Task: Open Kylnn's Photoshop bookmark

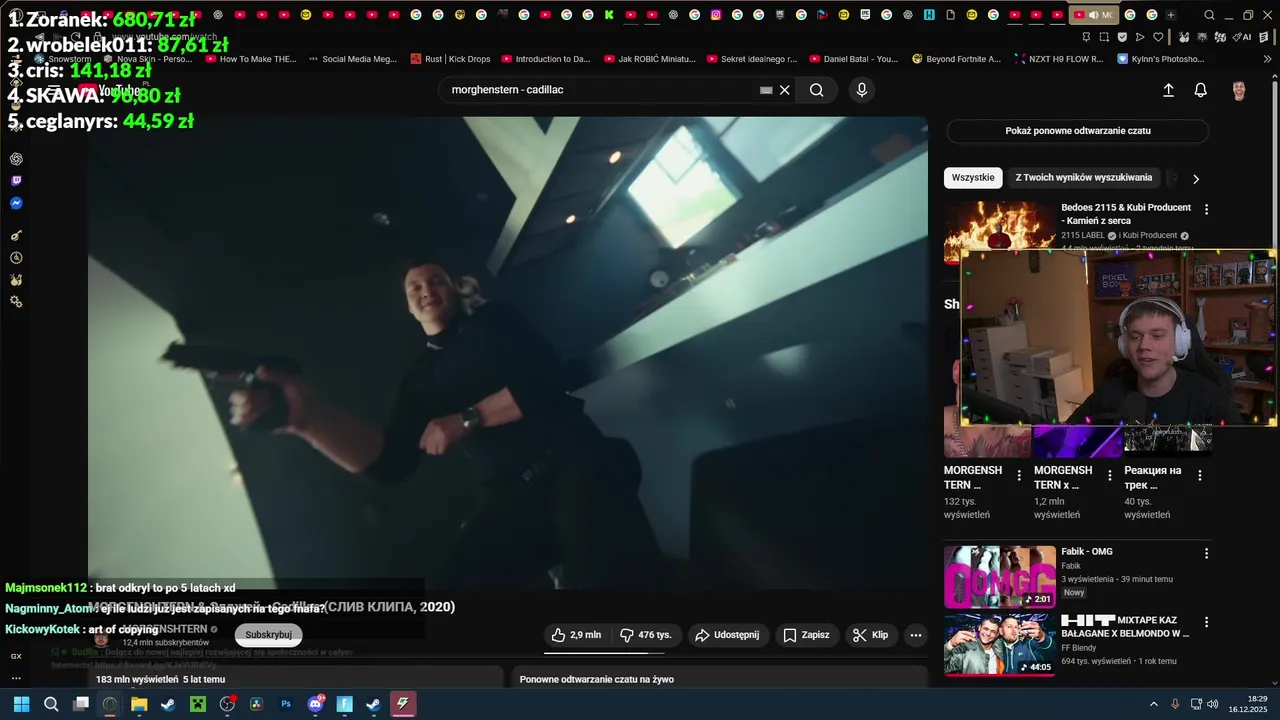Action: pyautogui.click(x=1162, y=59)
